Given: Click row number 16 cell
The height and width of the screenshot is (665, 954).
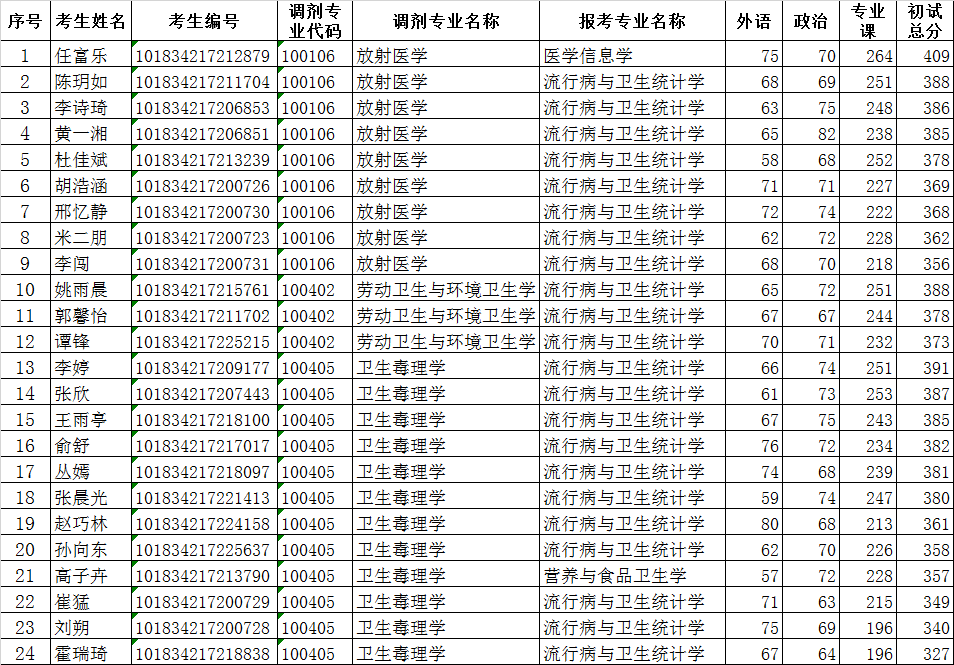Looking at the screenshot, I should coord(25,446).
